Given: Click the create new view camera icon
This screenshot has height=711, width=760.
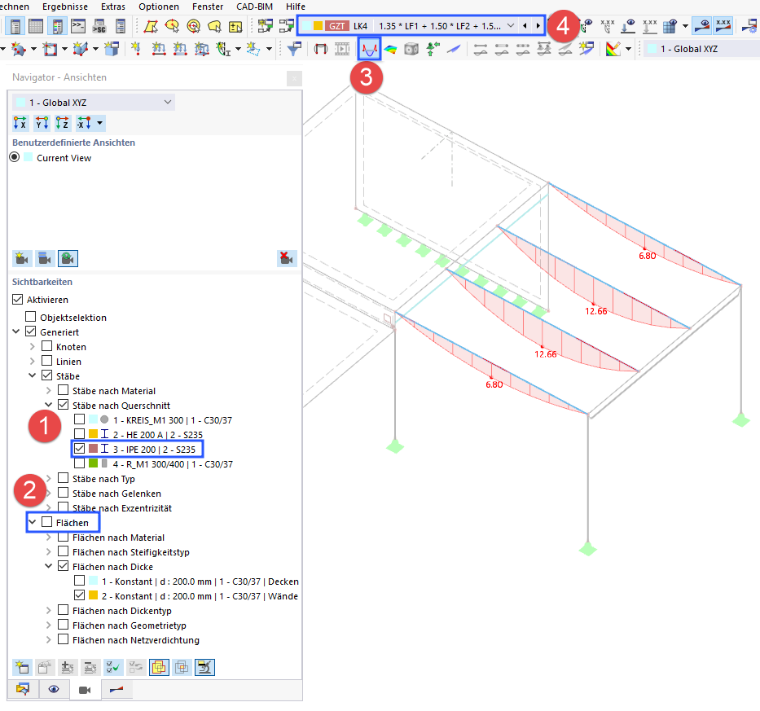Looking at the screenshot, I should click(22, 258).
